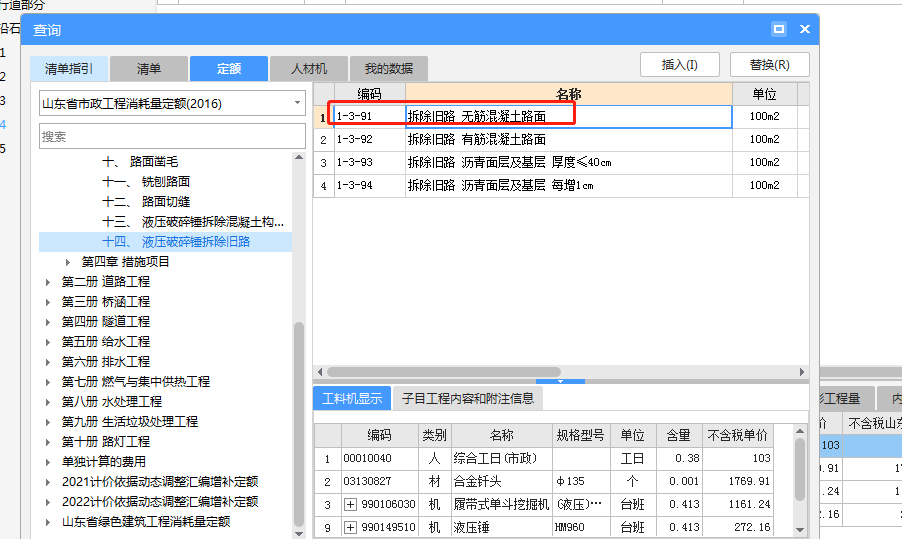Expand 第四册 隧道工程 node
This screenshot has width=902, height=539.
coord(48,322)
